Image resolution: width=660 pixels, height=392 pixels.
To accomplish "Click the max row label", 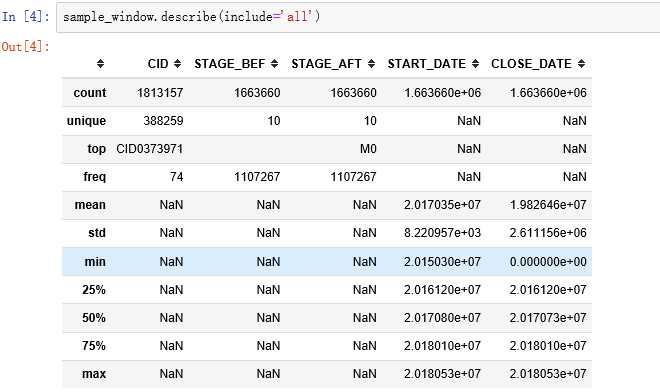I will (x=94, y=374).
